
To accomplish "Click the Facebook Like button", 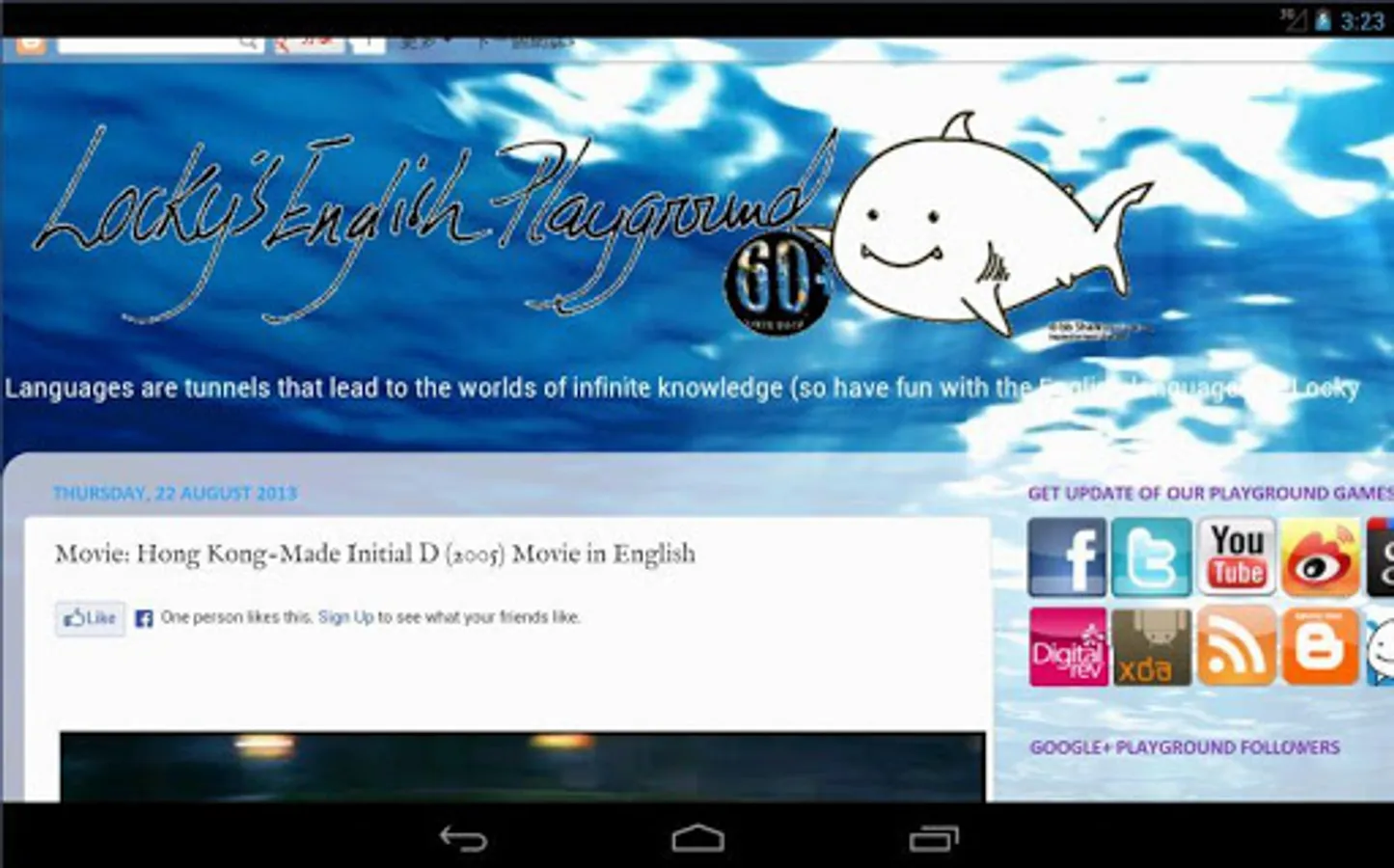I will click(90, 618).
